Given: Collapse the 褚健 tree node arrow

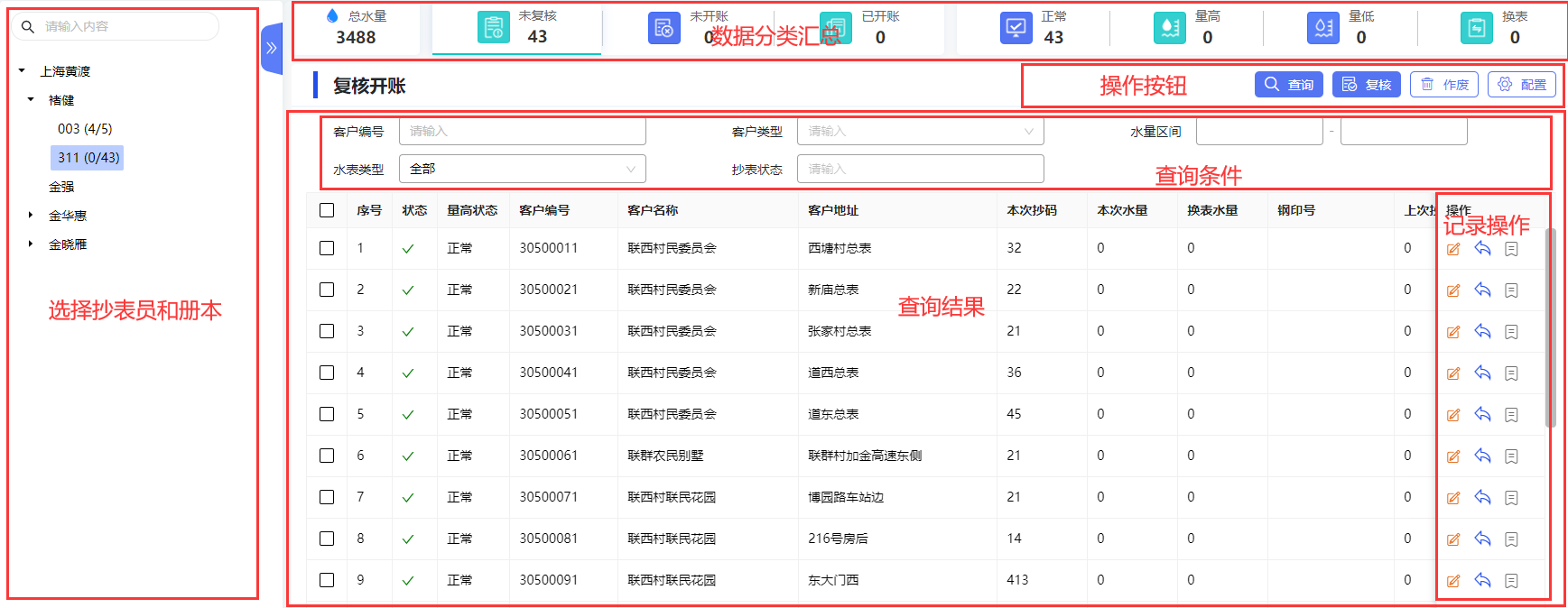Looking at the screenshot, I should 31,99.
